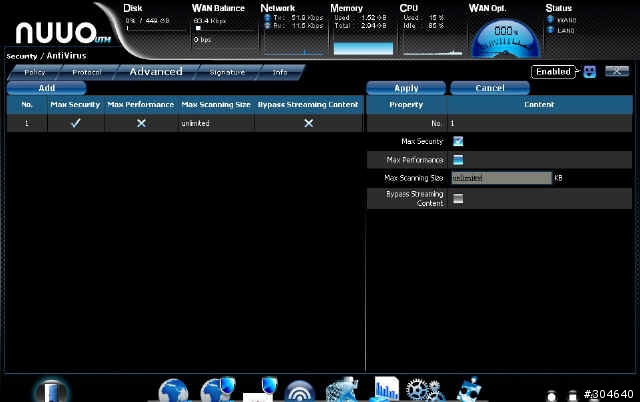The height and width of the screenshot is (402, 640).
Task: Open the plain globe icon in dock
Action: click(x=173, y=391)
